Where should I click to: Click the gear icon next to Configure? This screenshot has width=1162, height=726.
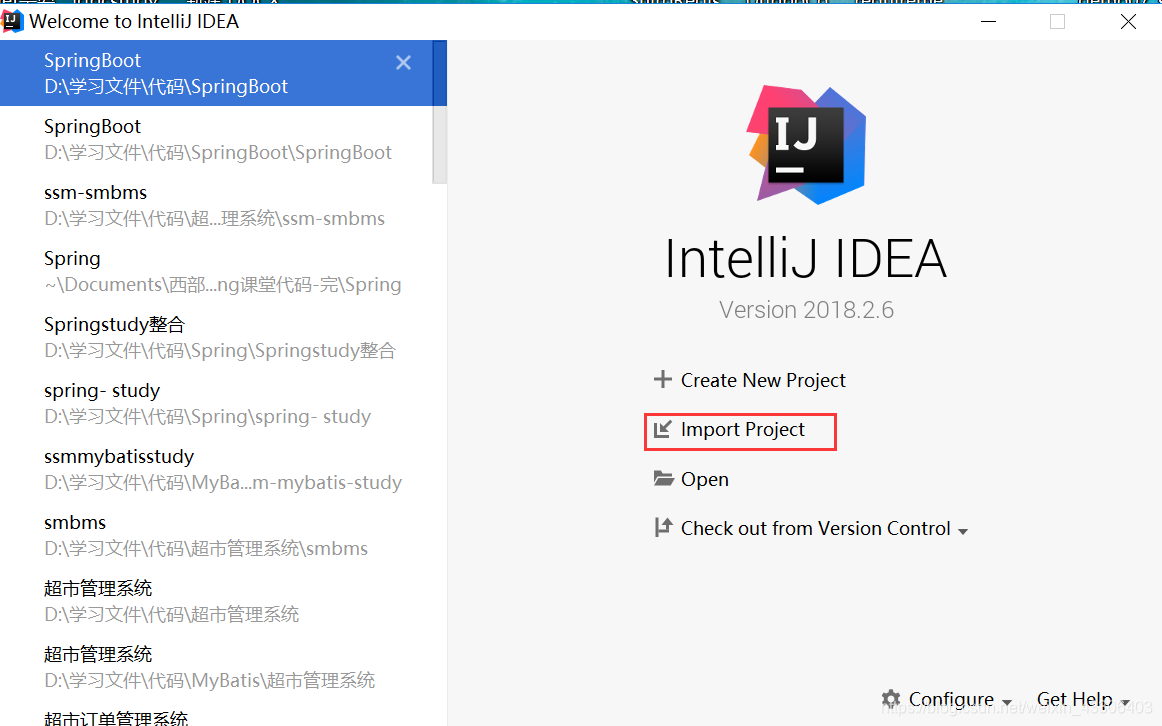tap(891, 699)
